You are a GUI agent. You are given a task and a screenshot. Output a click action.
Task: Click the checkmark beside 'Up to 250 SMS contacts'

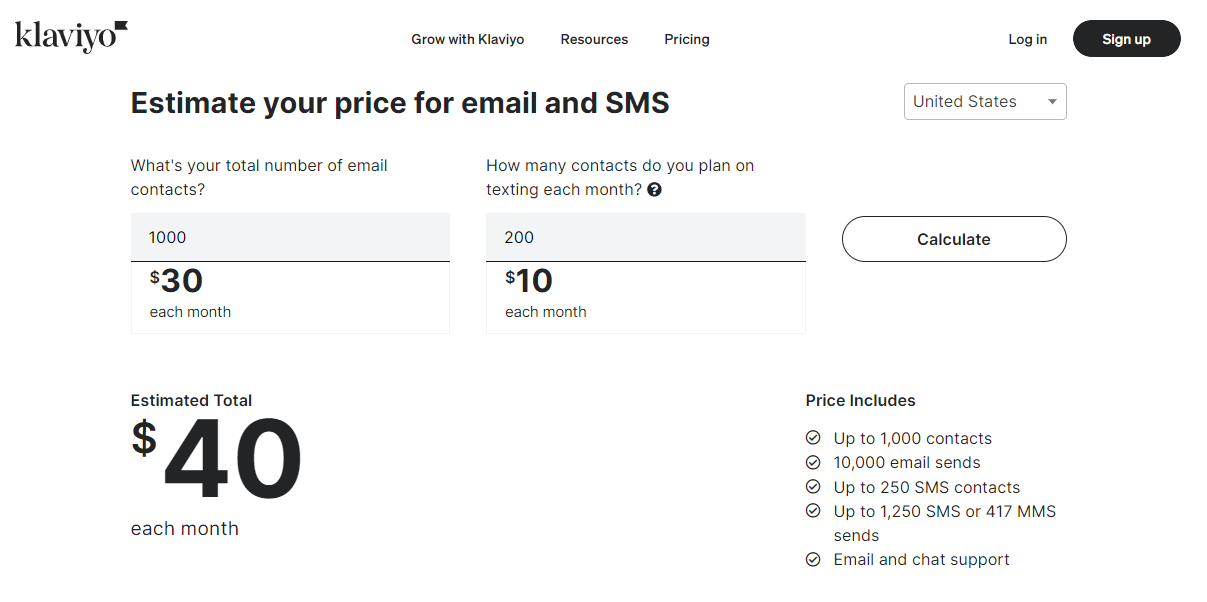click(813, 486)
